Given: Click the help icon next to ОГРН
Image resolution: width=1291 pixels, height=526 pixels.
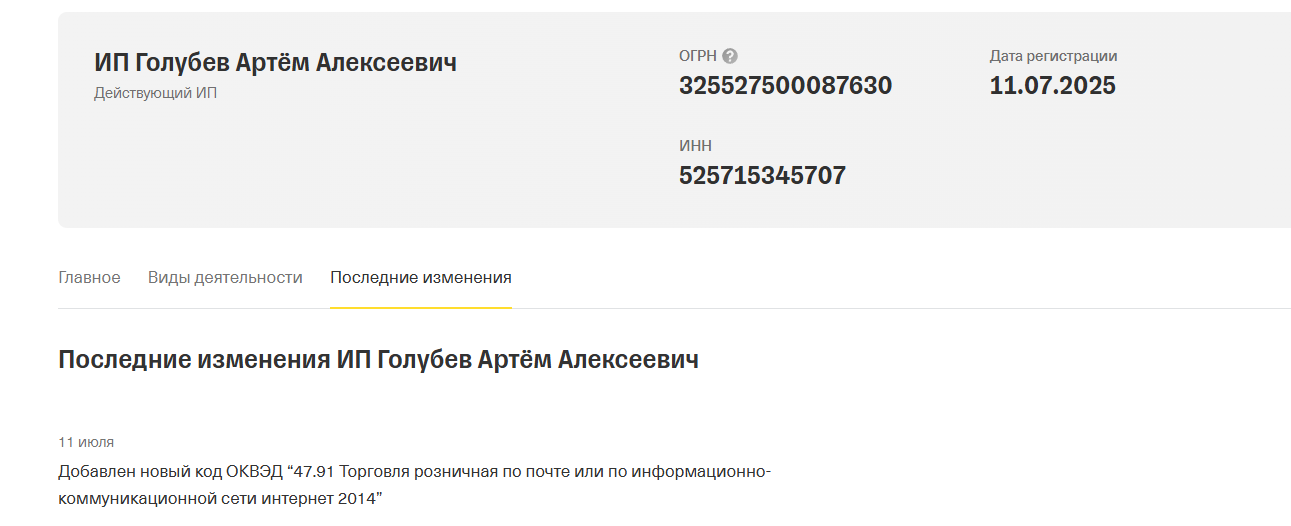Looking at the screenshot, I should pyautogui.click(x=730, y=56).
